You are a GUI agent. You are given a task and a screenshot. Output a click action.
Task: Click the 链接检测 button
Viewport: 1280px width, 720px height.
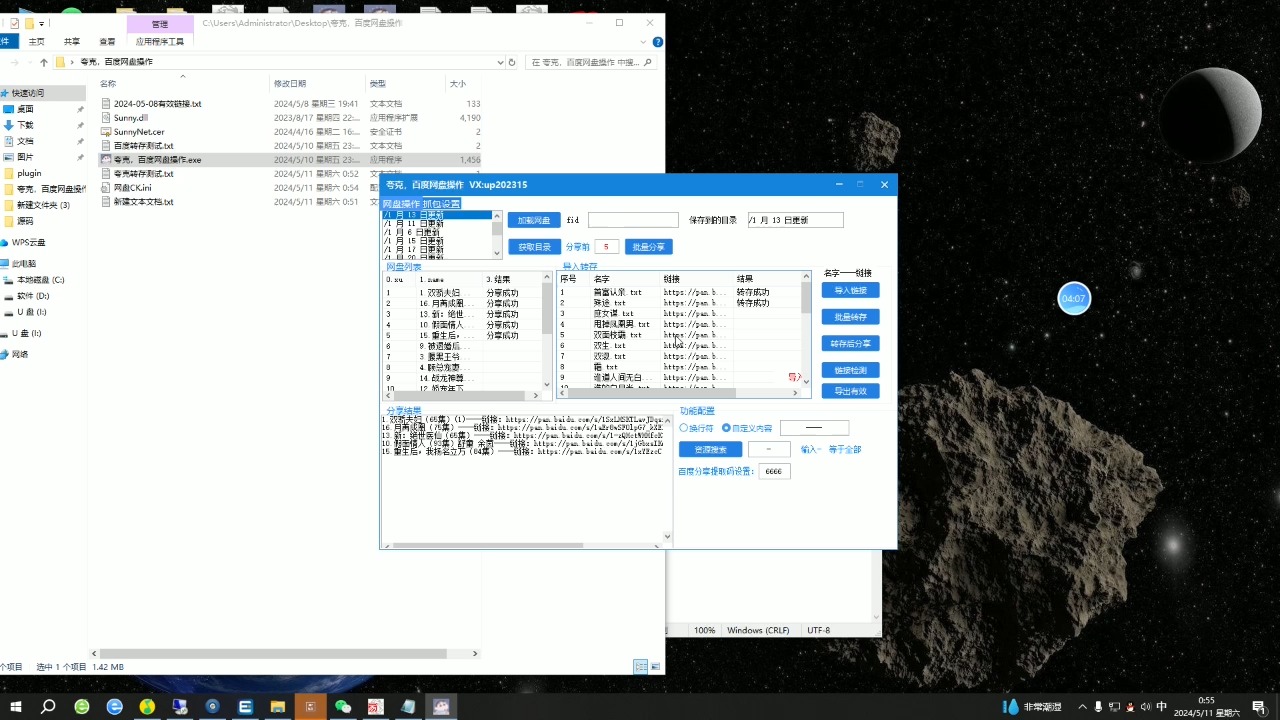pyautogui.click(x=850, y=370)
